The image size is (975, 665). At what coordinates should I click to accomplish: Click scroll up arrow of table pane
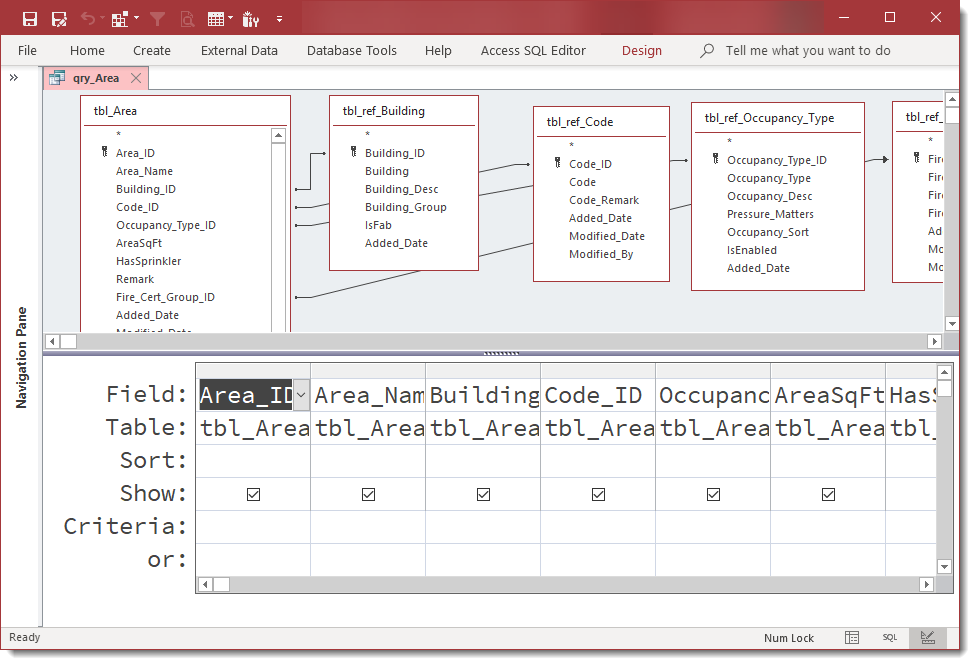(x=952, y=99)
